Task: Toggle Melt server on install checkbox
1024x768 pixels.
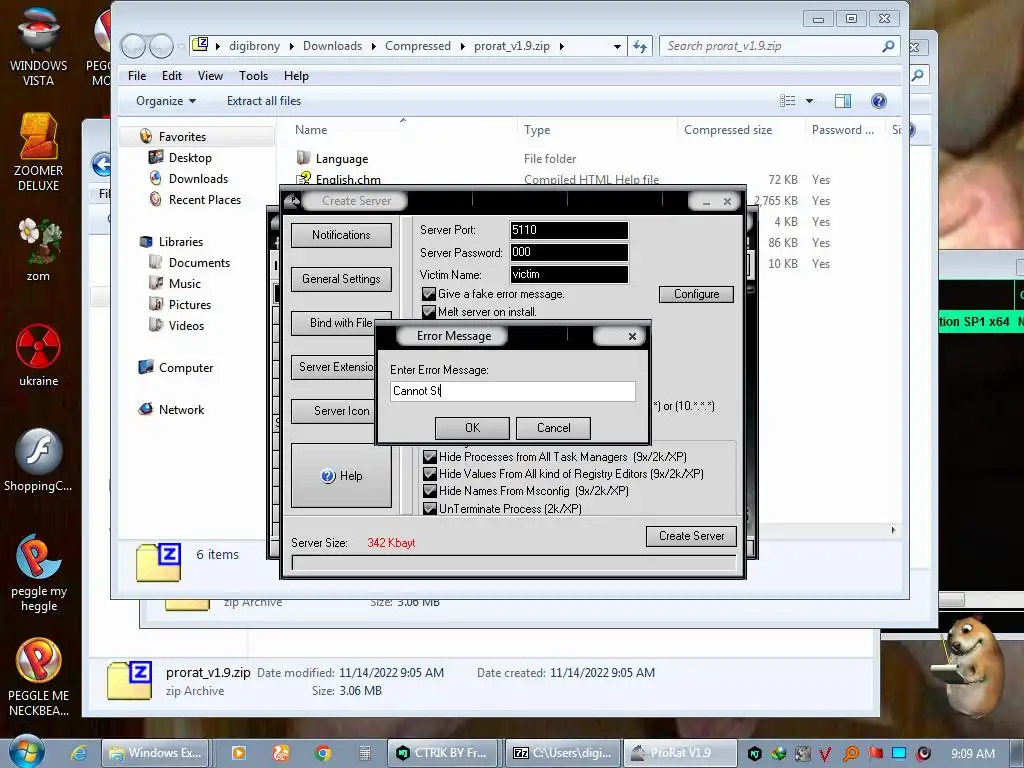Action: [429, 312]
